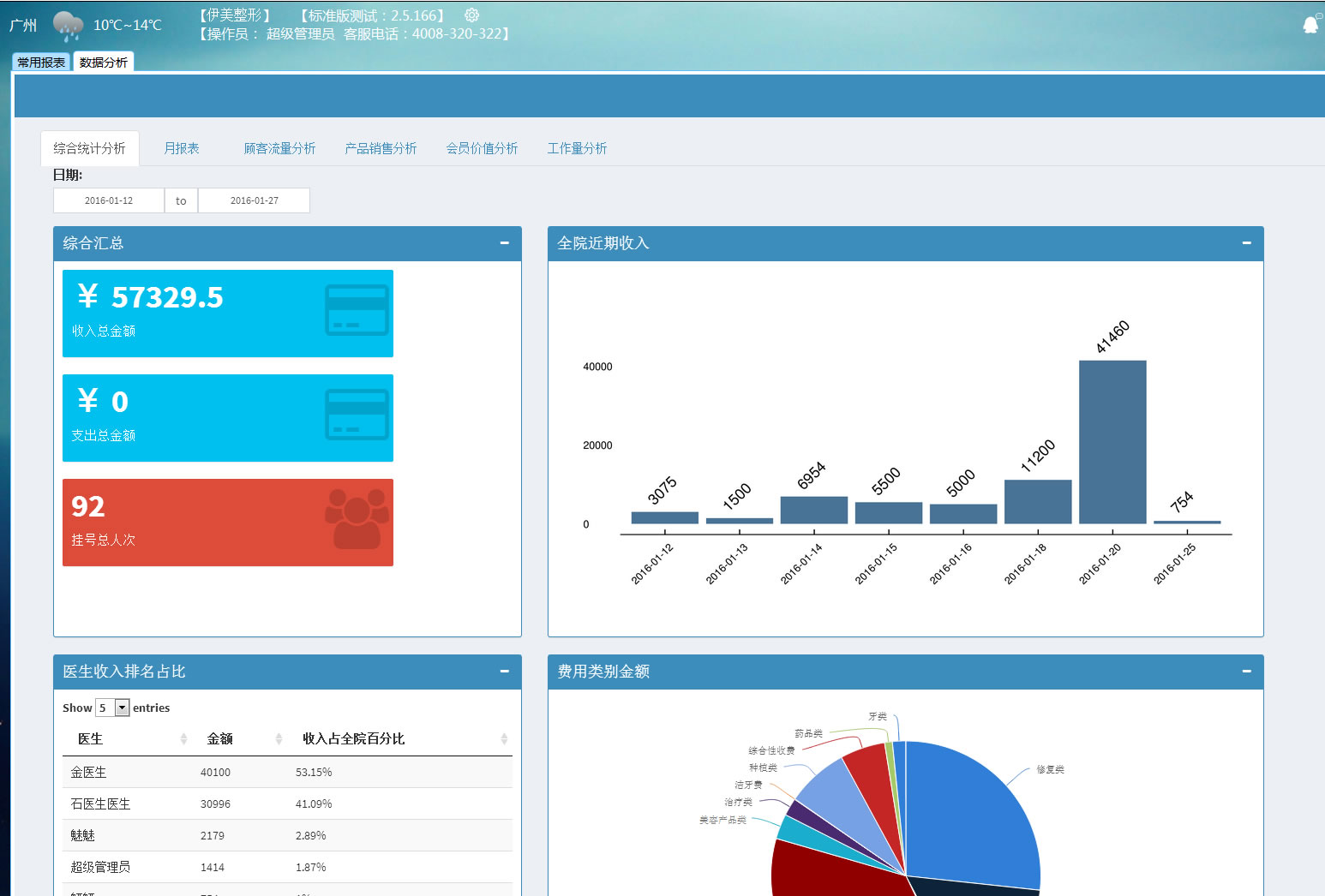Click the 牙类 pie chart label
The image size is (1325, 896).
(x=878, y=716)
